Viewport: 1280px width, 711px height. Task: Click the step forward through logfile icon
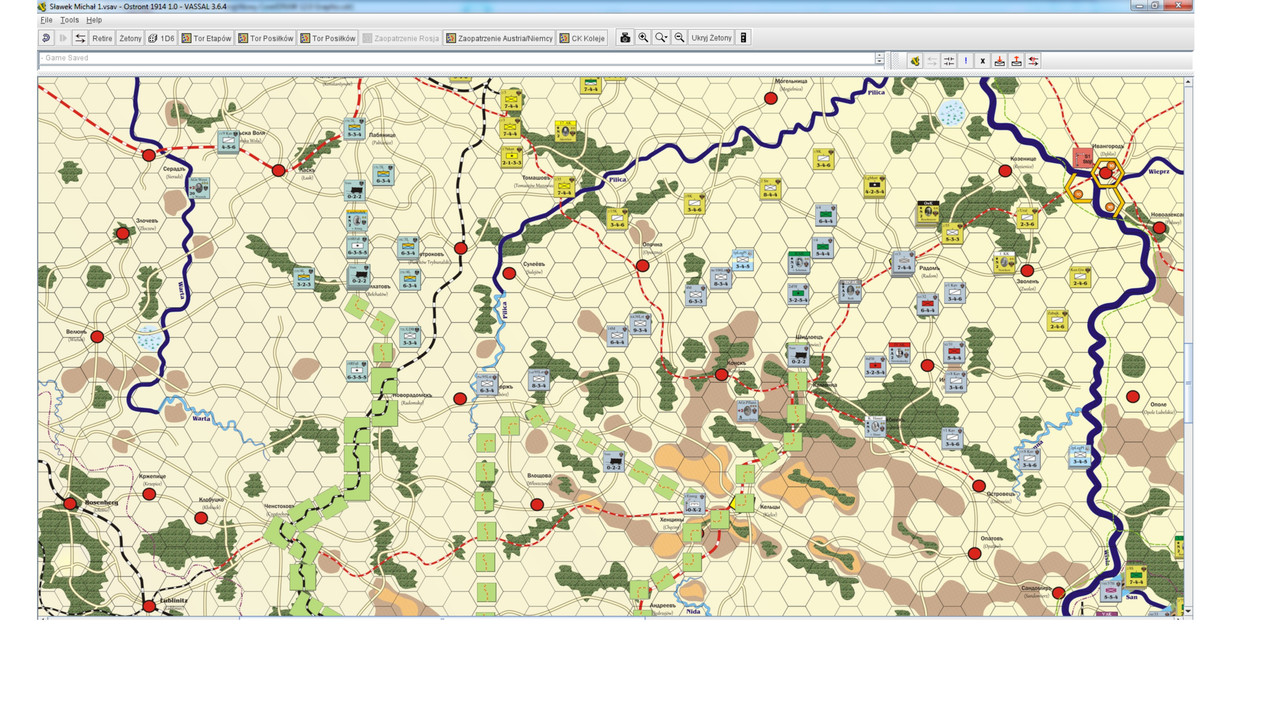pyautogui.click(x=63, y=38)
